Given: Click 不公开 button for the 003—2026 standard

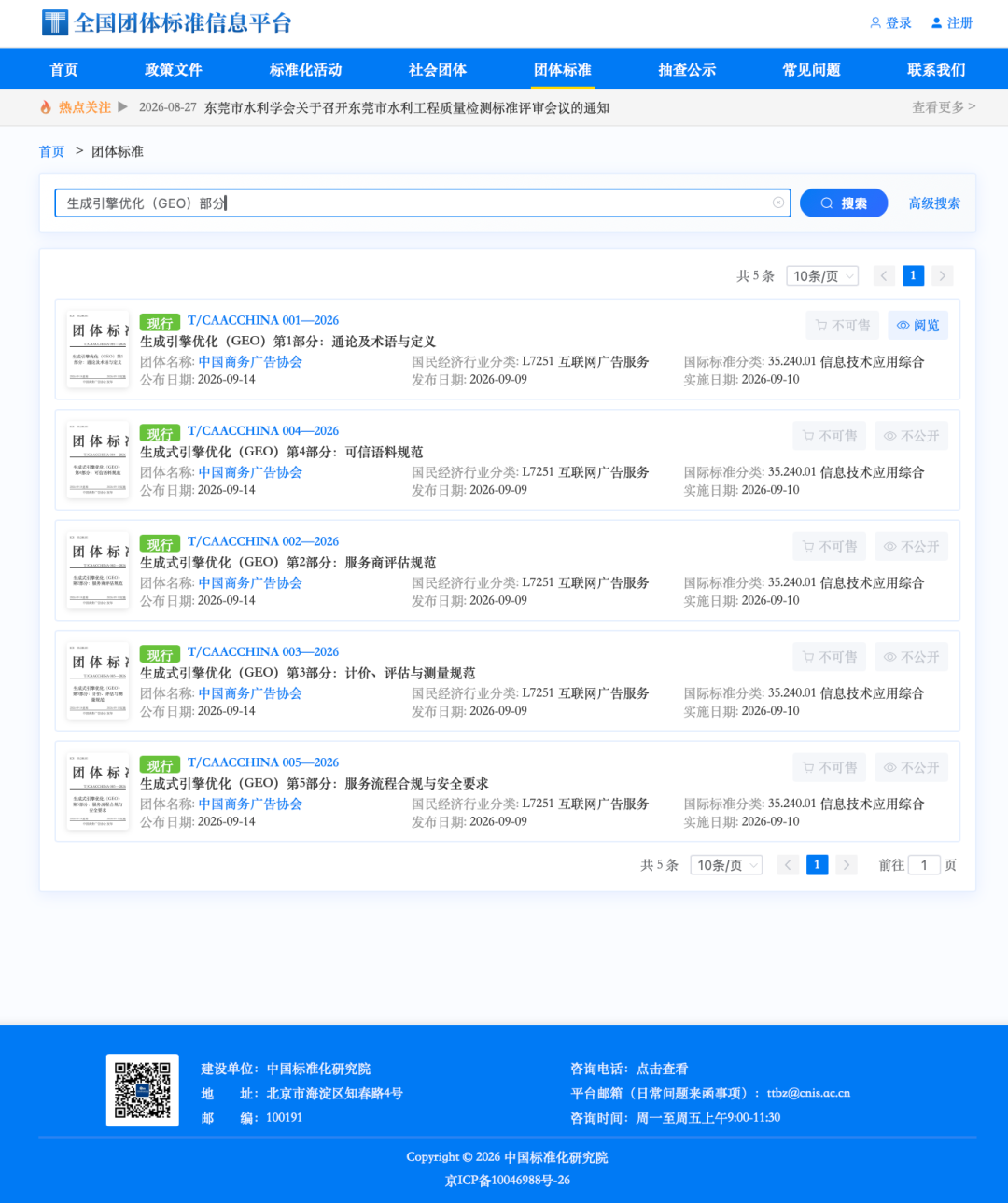Looking at the screenshot, I should tap(912, 657).
